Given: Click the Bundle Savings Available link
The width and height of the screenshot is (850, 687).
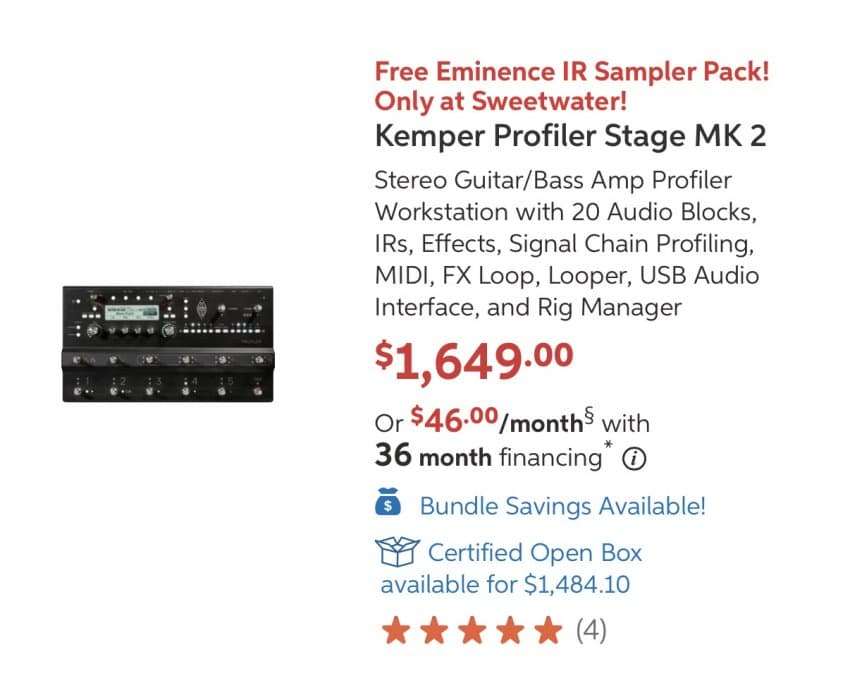Looking at the screenshot, I should (x=563, y=506).
